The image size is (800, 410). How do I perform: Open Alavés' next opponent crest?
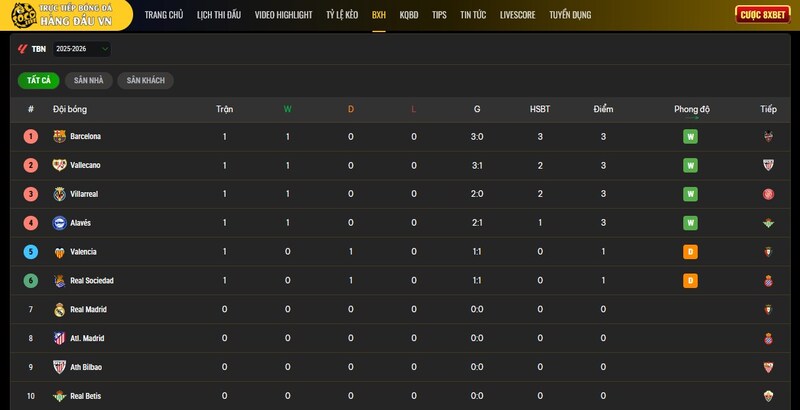(x=768, y=223)
